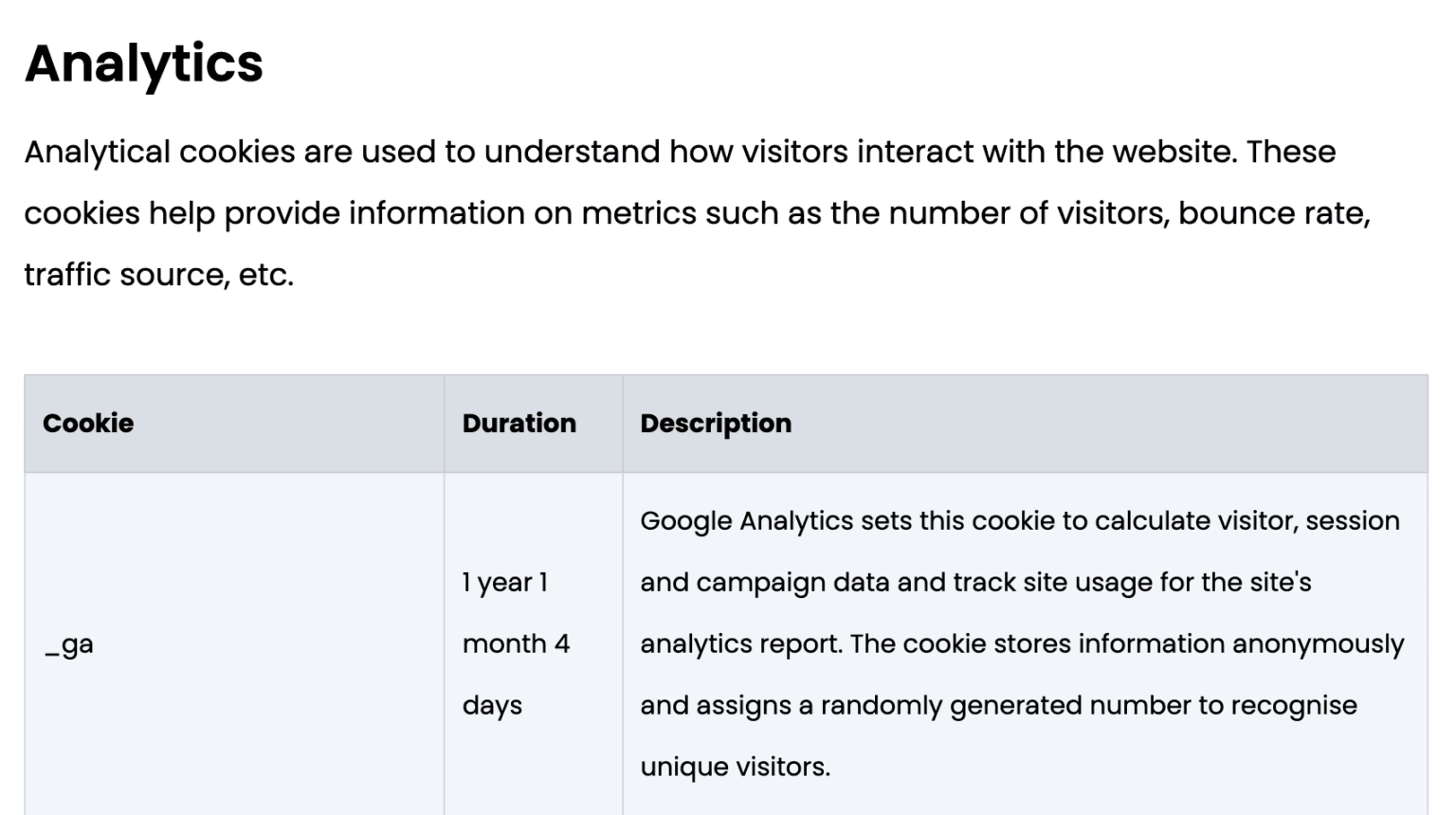Click the '1 year 1 month 4 days' duration cell
This screenshot has width=1456, height=815.
click(533, 644)
